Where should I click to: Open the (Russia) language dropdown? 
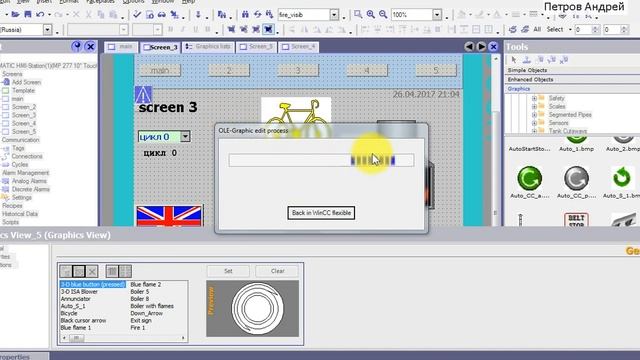47,30
